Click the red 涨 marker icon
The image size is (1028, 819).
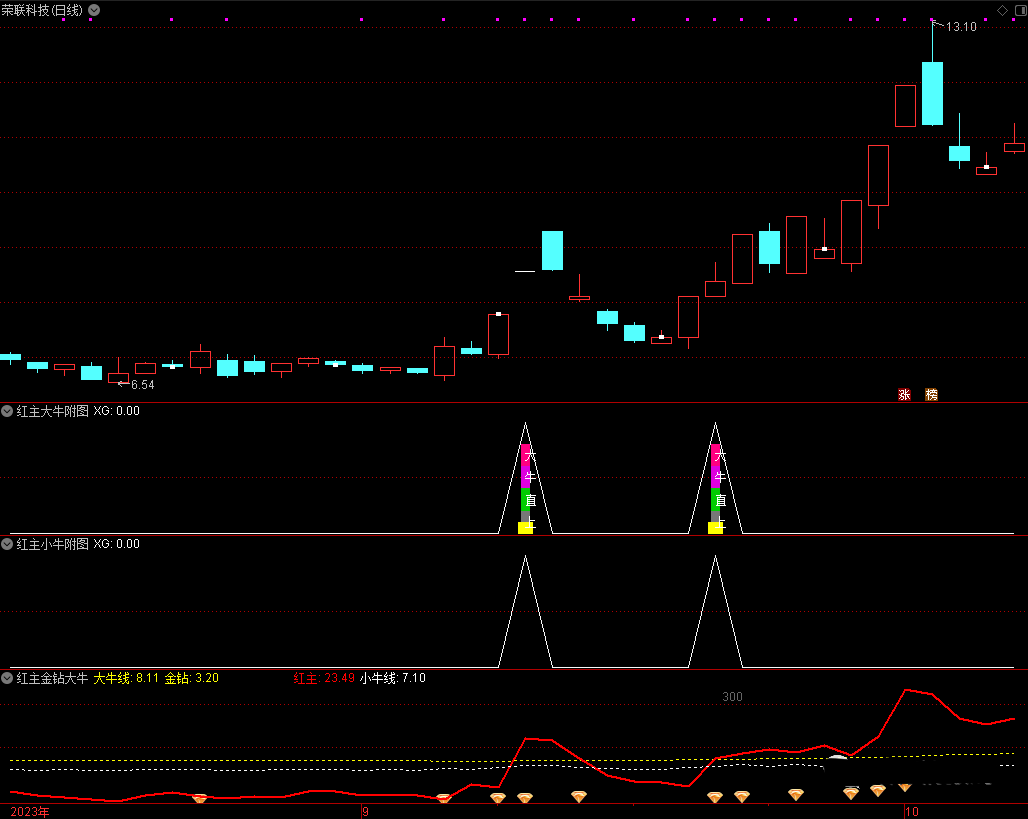[x=904, y=395]
